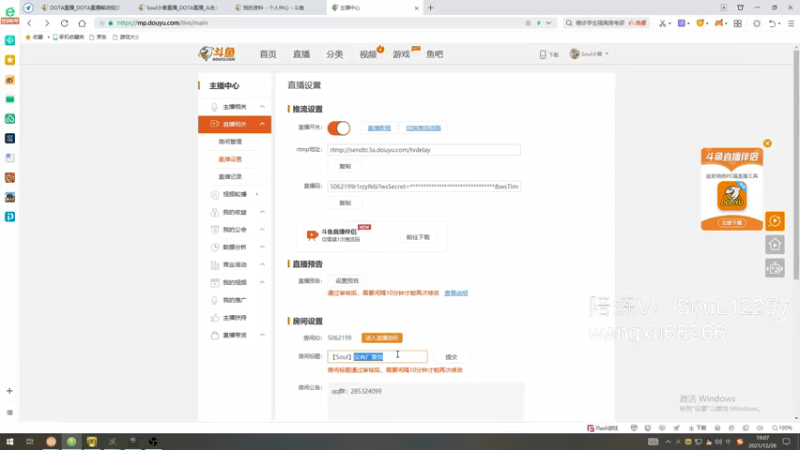
Task: Click the browser back arrow
Action: [x=30, y=23]
